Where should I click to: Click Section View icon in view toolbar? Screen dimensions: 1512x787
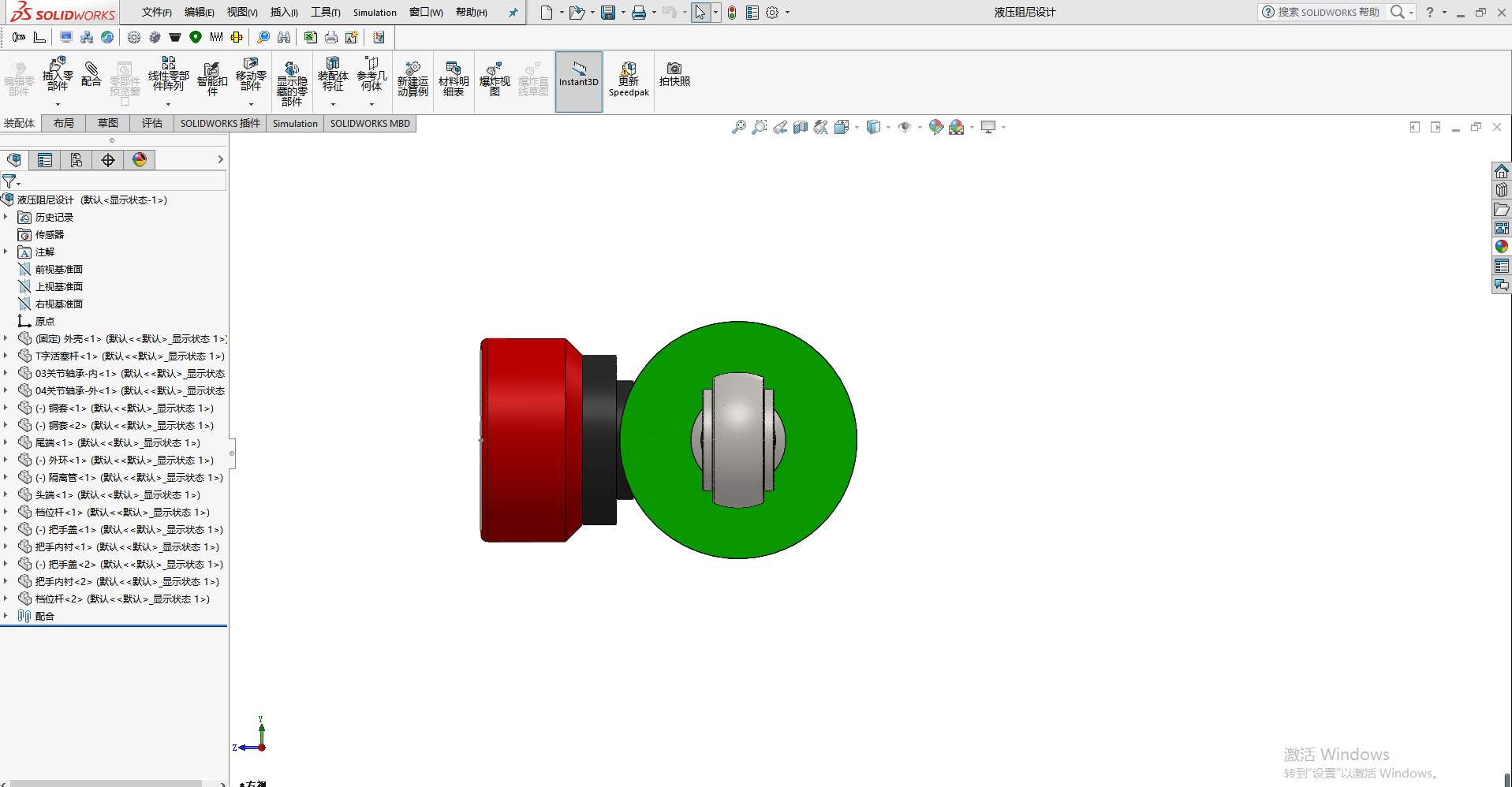tap(800, 127)
